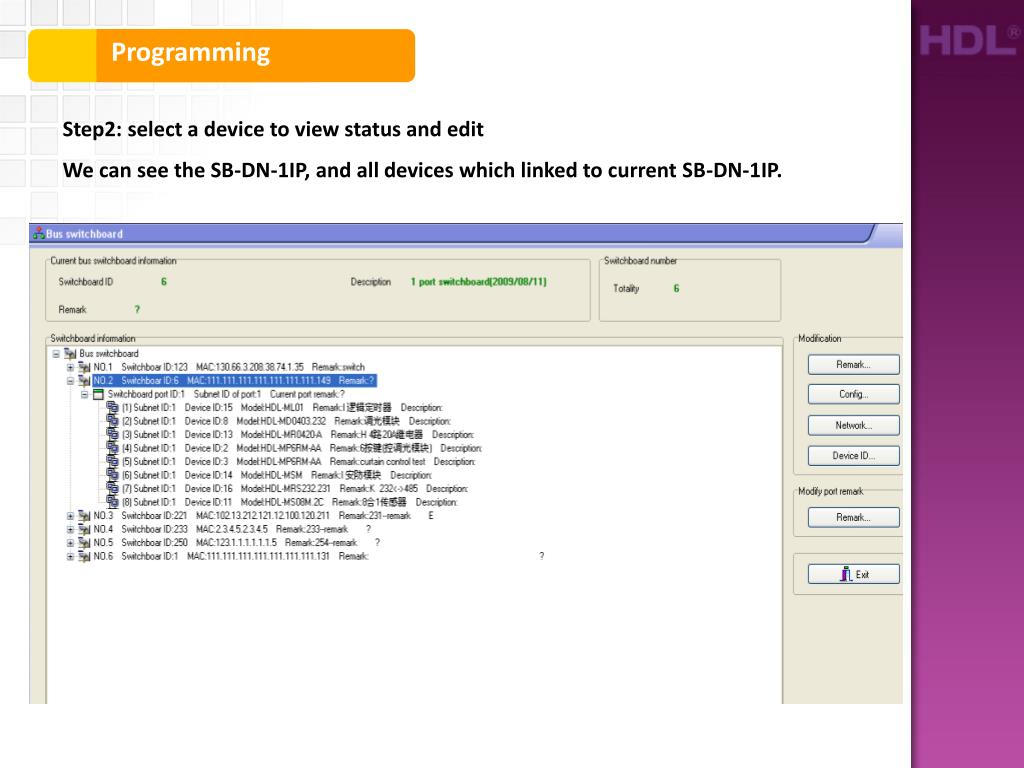Click device icon for HDL-MR0420-A row
This screenshot has height=768, width=1024.
(112, 435)
